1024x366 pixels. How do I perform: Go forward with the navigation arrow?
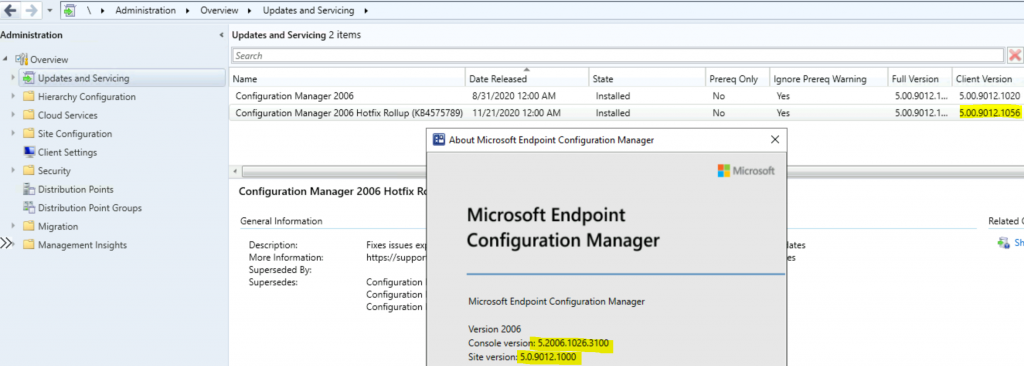31,10
